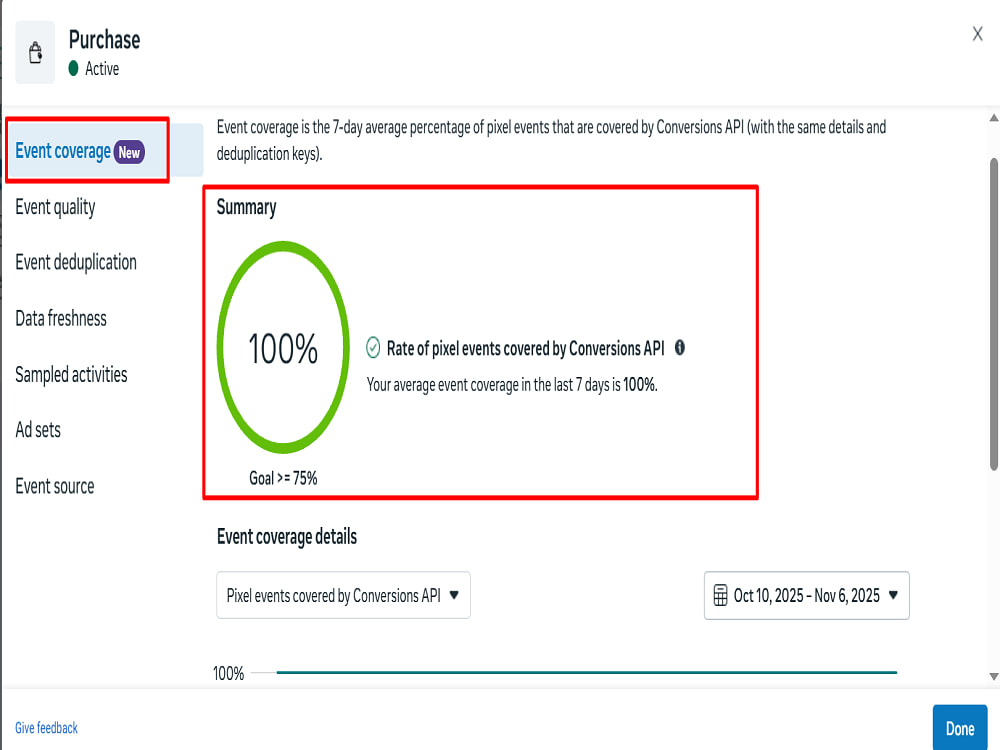1000x750 pixels.
Task: Click the scrollbar up arrow
Action: 994,118
